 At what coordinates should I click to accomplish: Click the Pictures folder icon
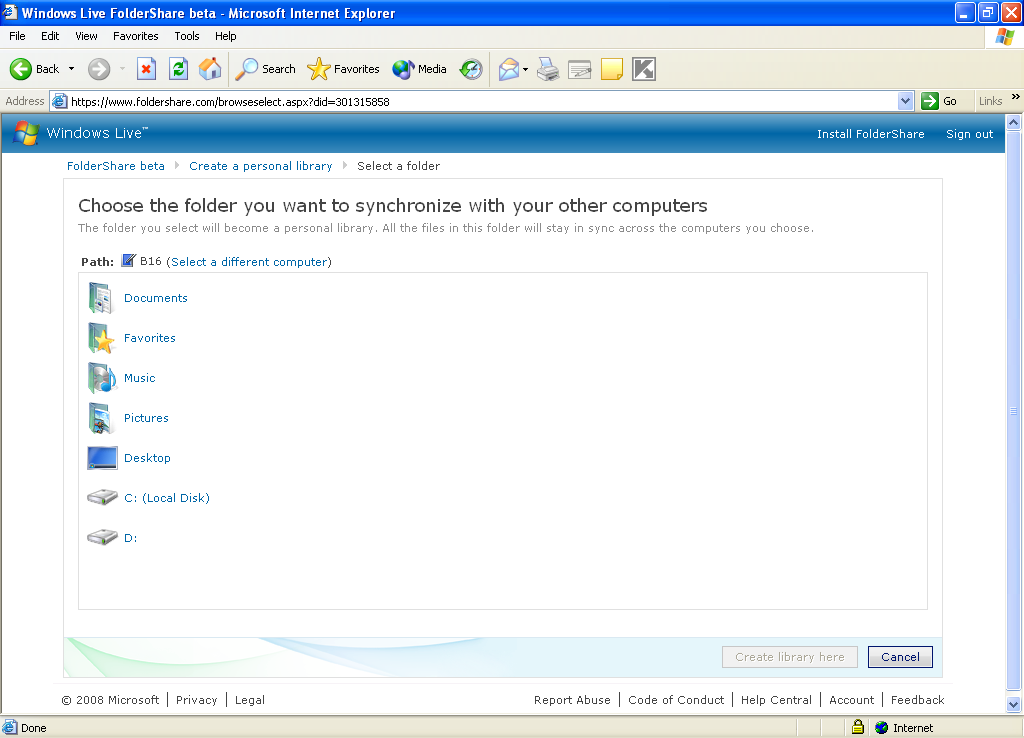click(x=101, y=418)
